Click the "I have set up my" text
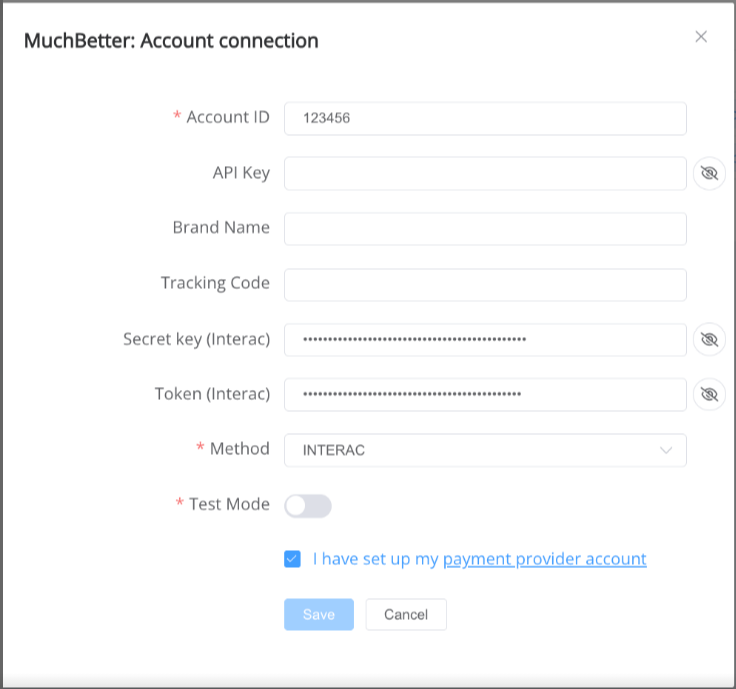The height and width of the screenshot is (689, 736). pos(376,559)
